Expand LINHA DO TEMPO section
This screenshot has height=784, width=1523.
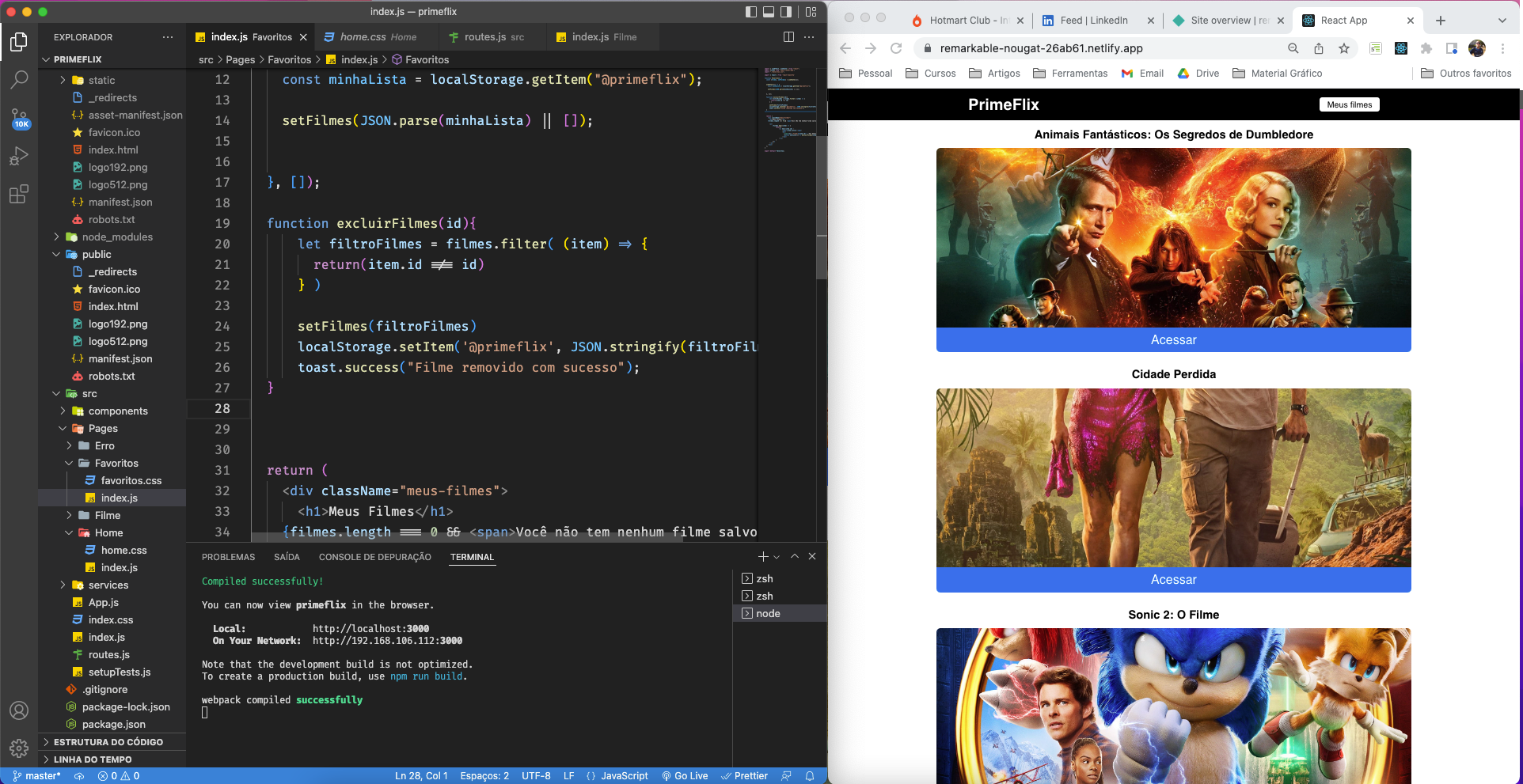coord(112,759)
